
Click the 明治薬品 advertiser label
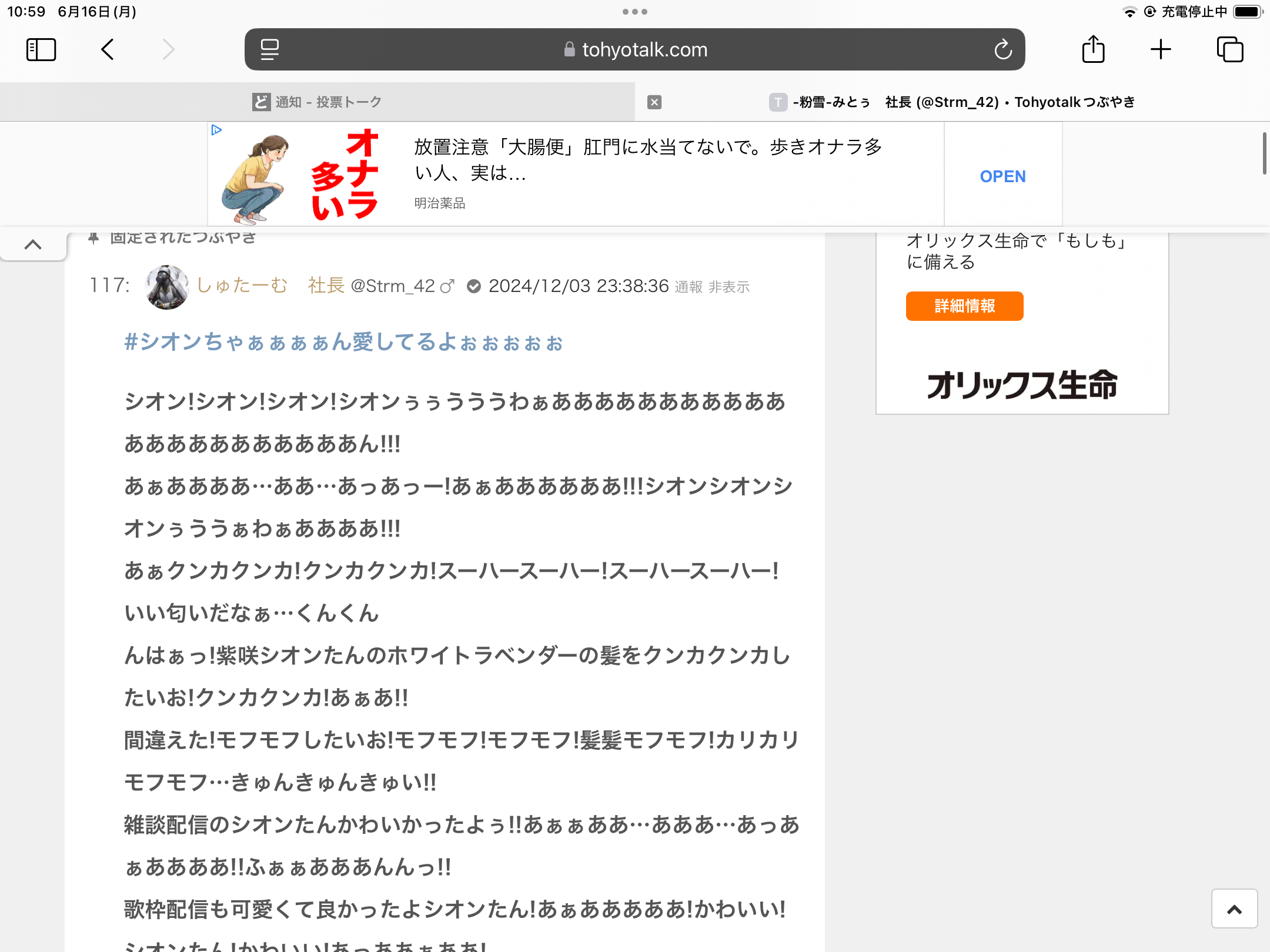439,203
